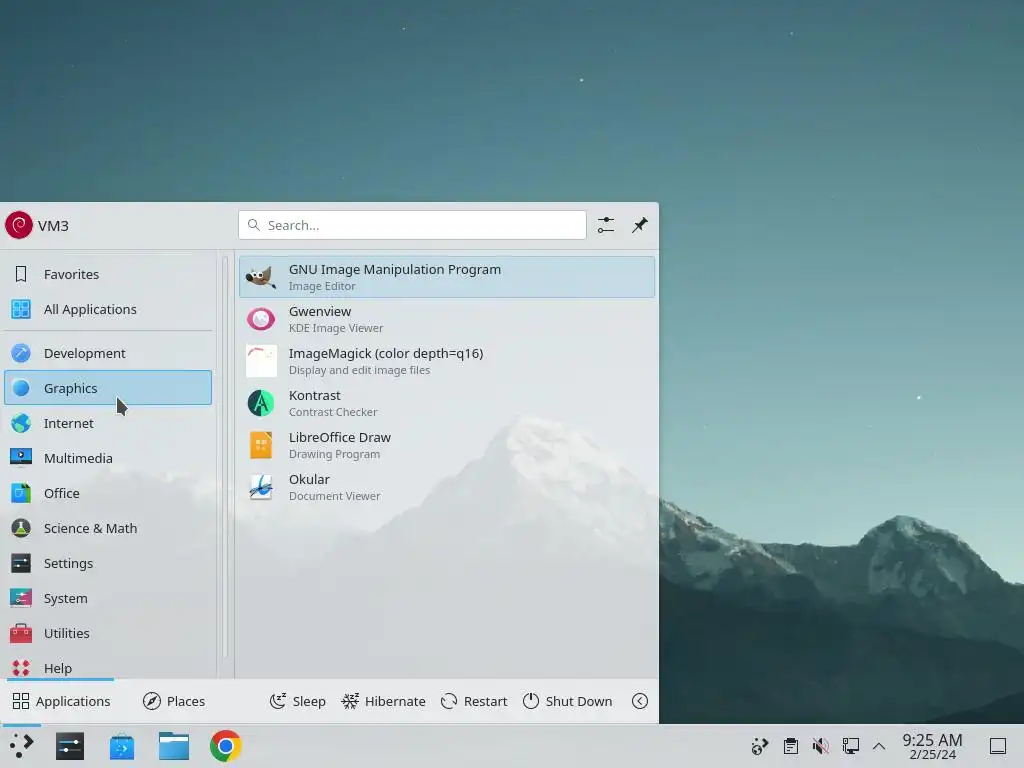Put the computer to Sleep
This screenshot has width=1024, height=768.
click(x=298, y=701)
